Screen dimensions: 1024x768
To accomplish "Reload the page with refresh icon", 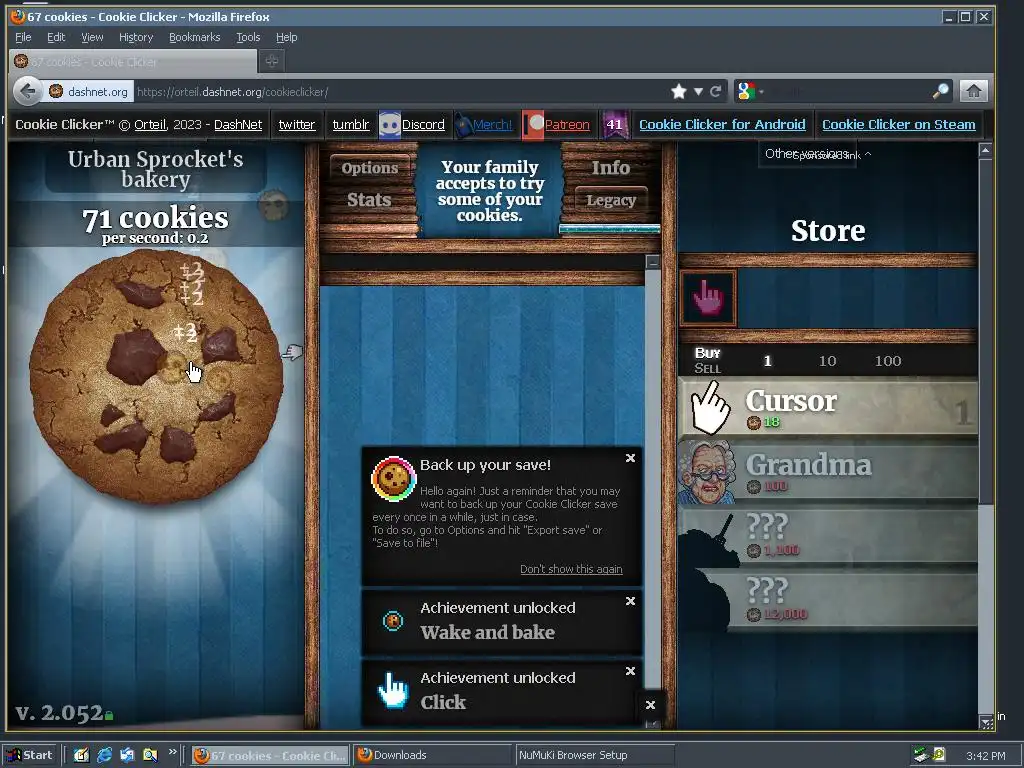I will (715, 91).
